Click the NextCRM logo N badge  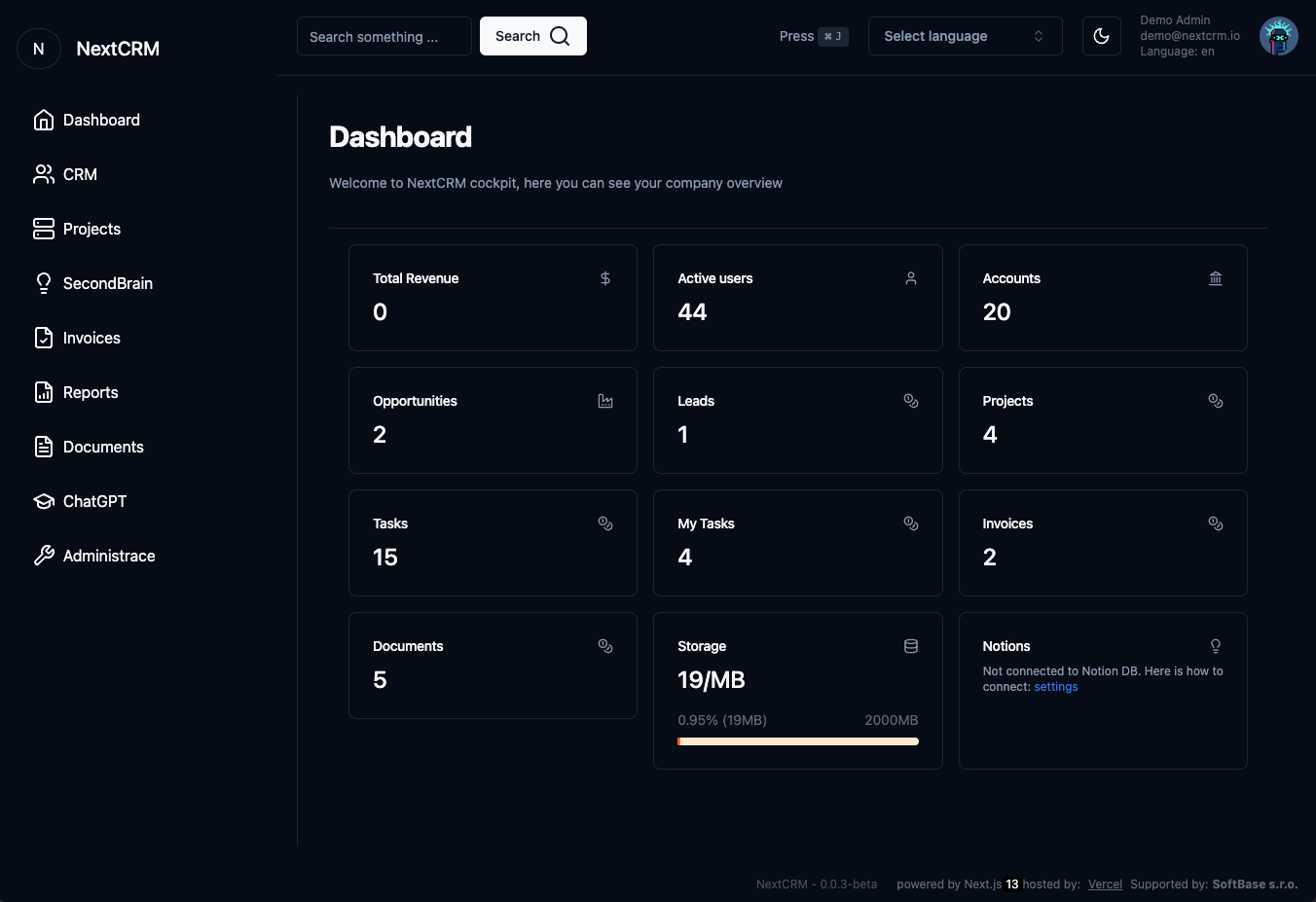tap(39, 49)
